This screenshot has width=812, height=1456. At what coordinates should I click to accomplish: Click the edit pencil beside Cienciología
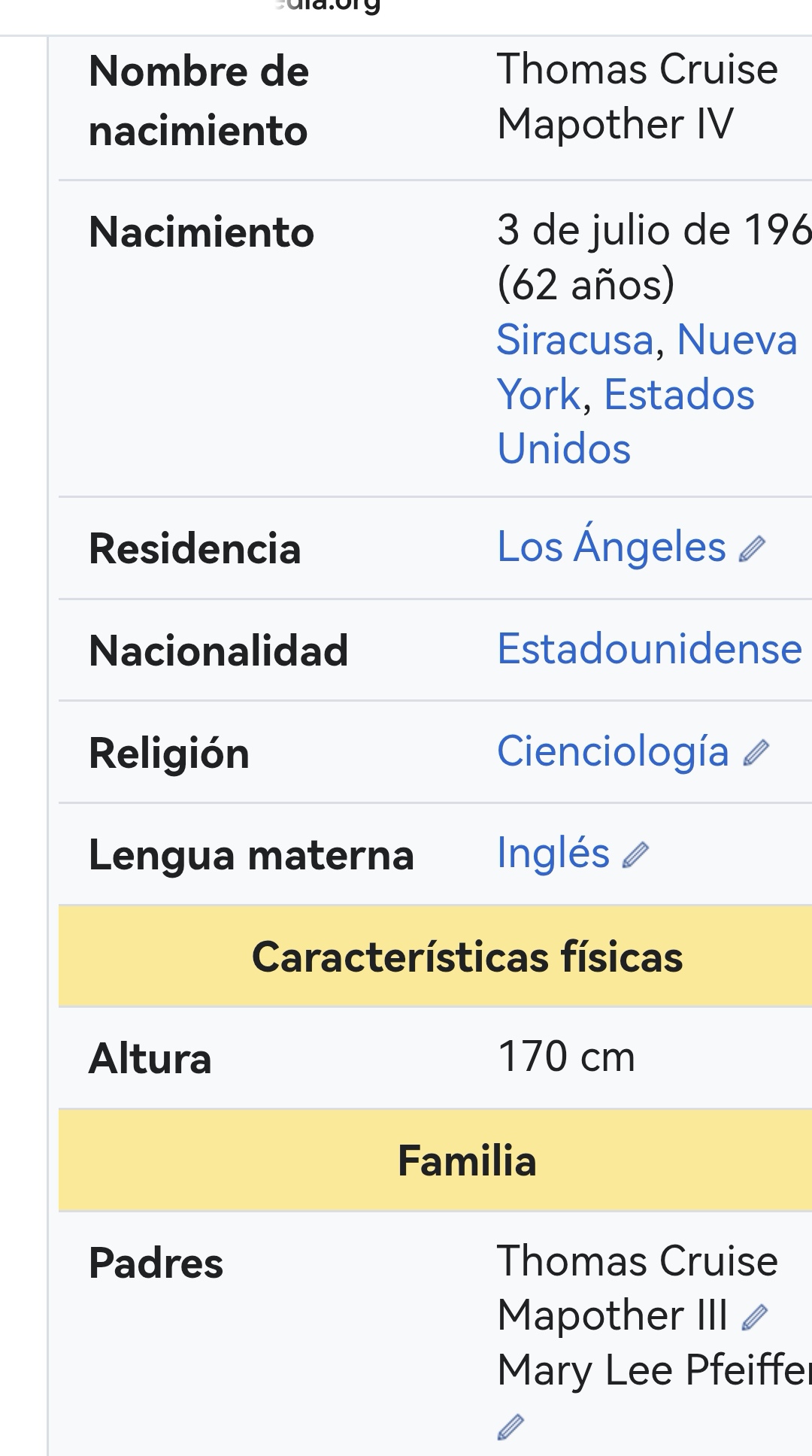[756, 753]
